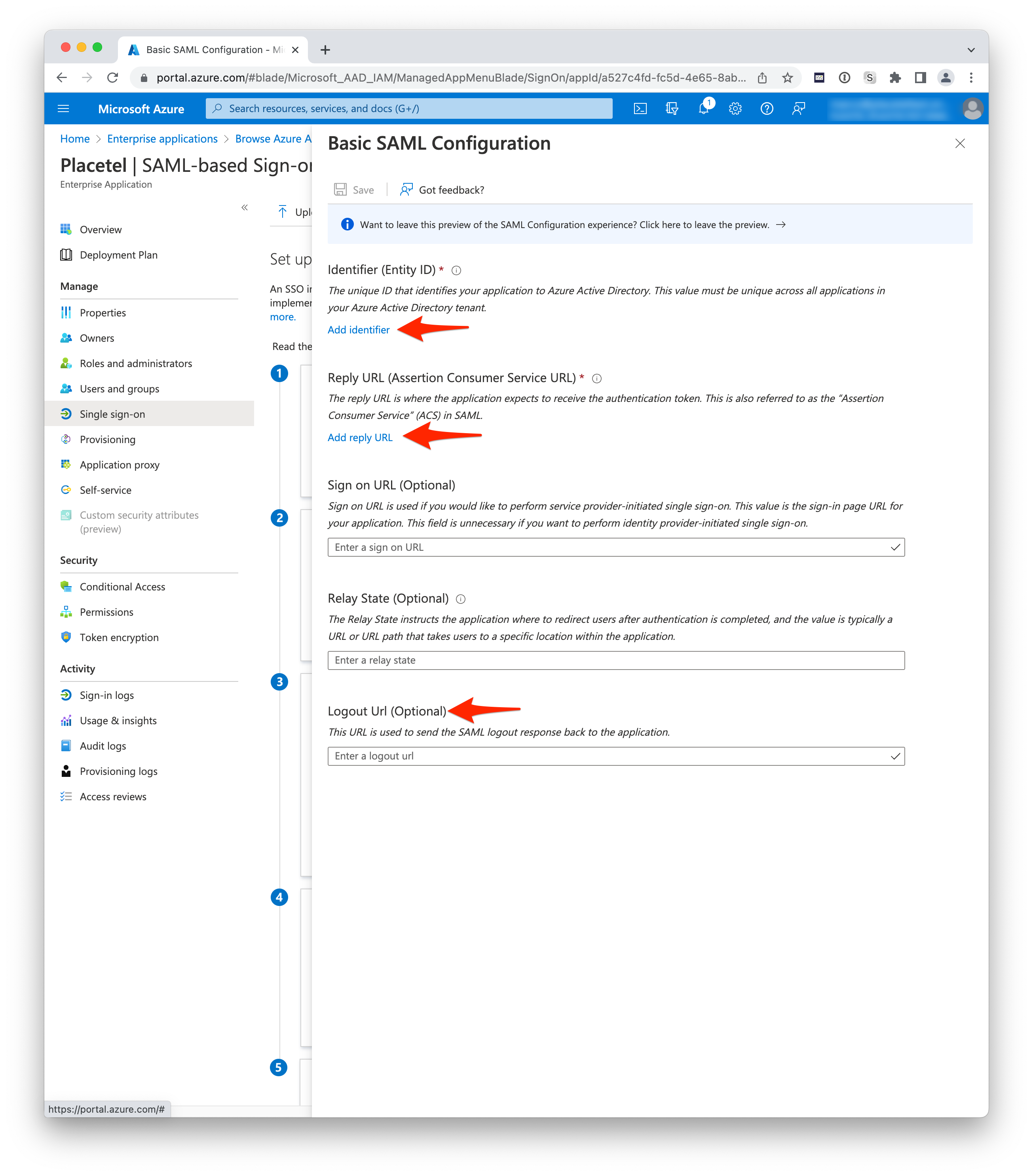Click the Got feedback? button
The image size is (1033, 1176).
pyautogui.click(x=442, y=190)
